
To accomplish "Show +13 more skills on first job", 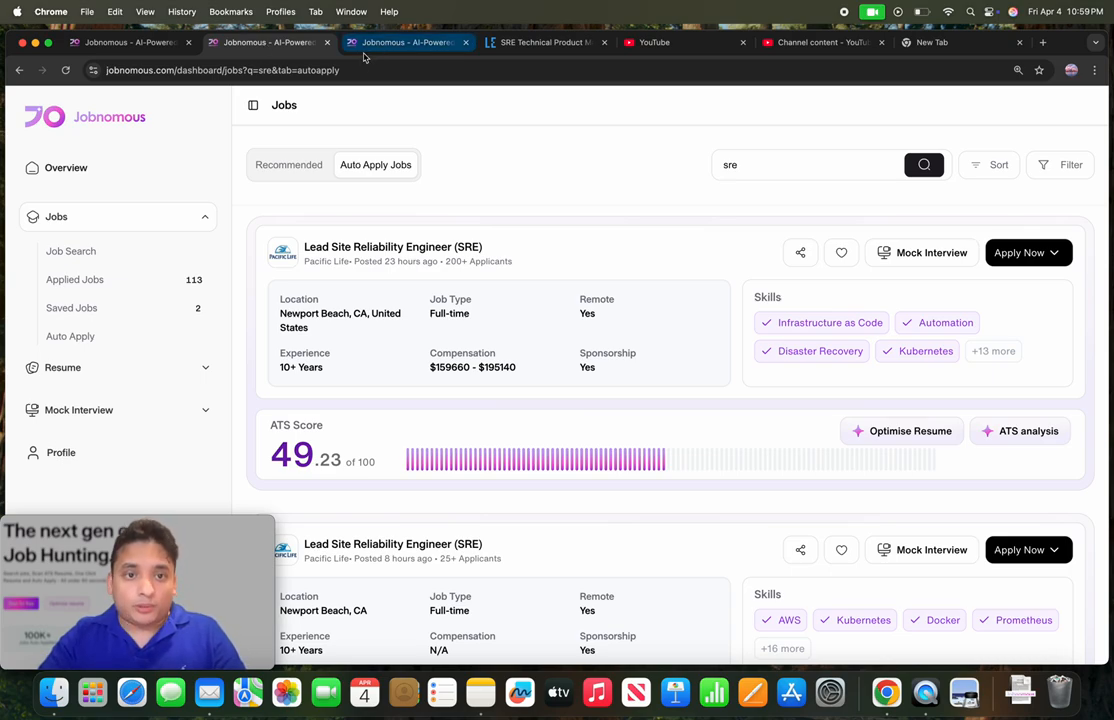I will click(x=993, y=351).
